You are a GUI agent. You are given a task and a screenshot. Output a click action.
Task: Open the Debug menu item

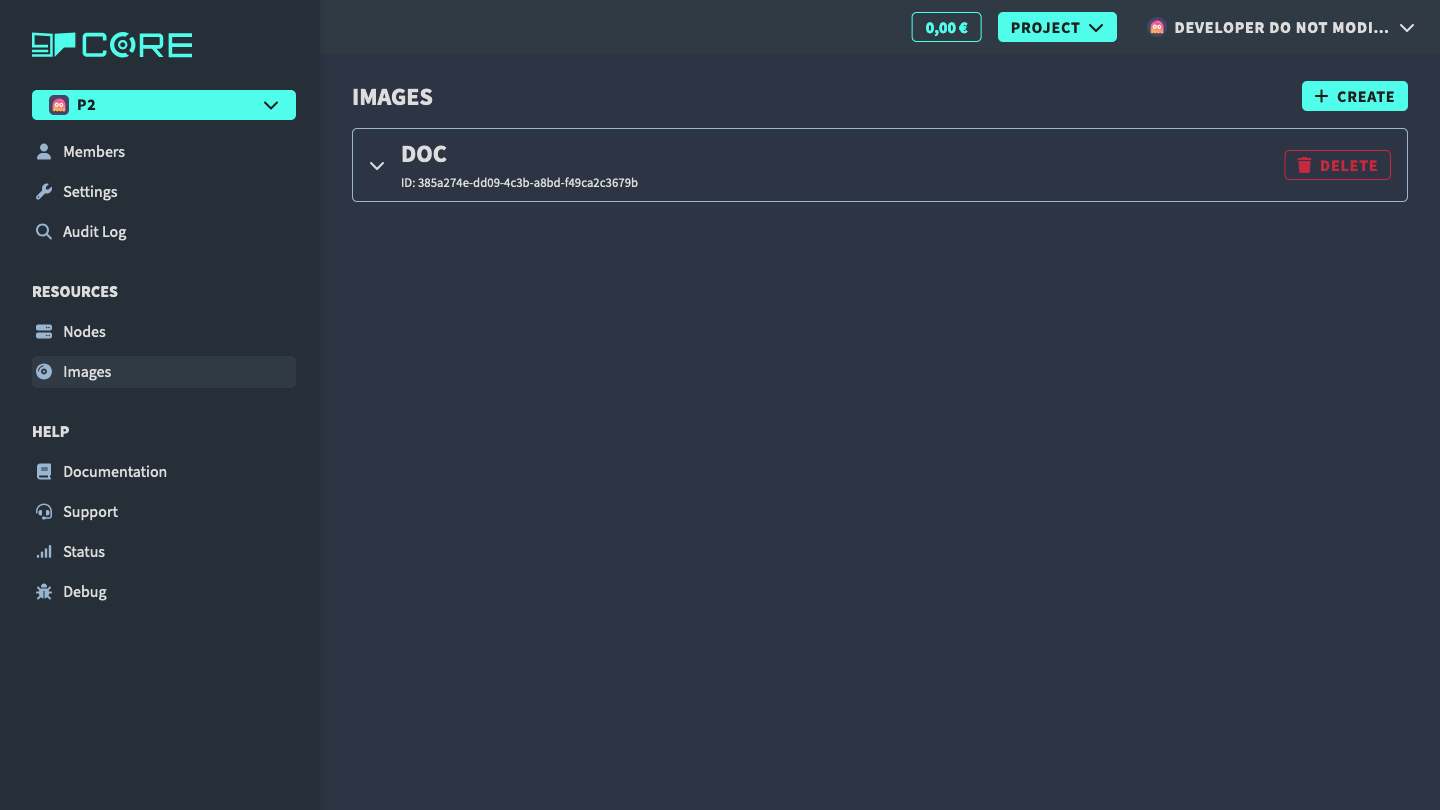tap(164, 592)
